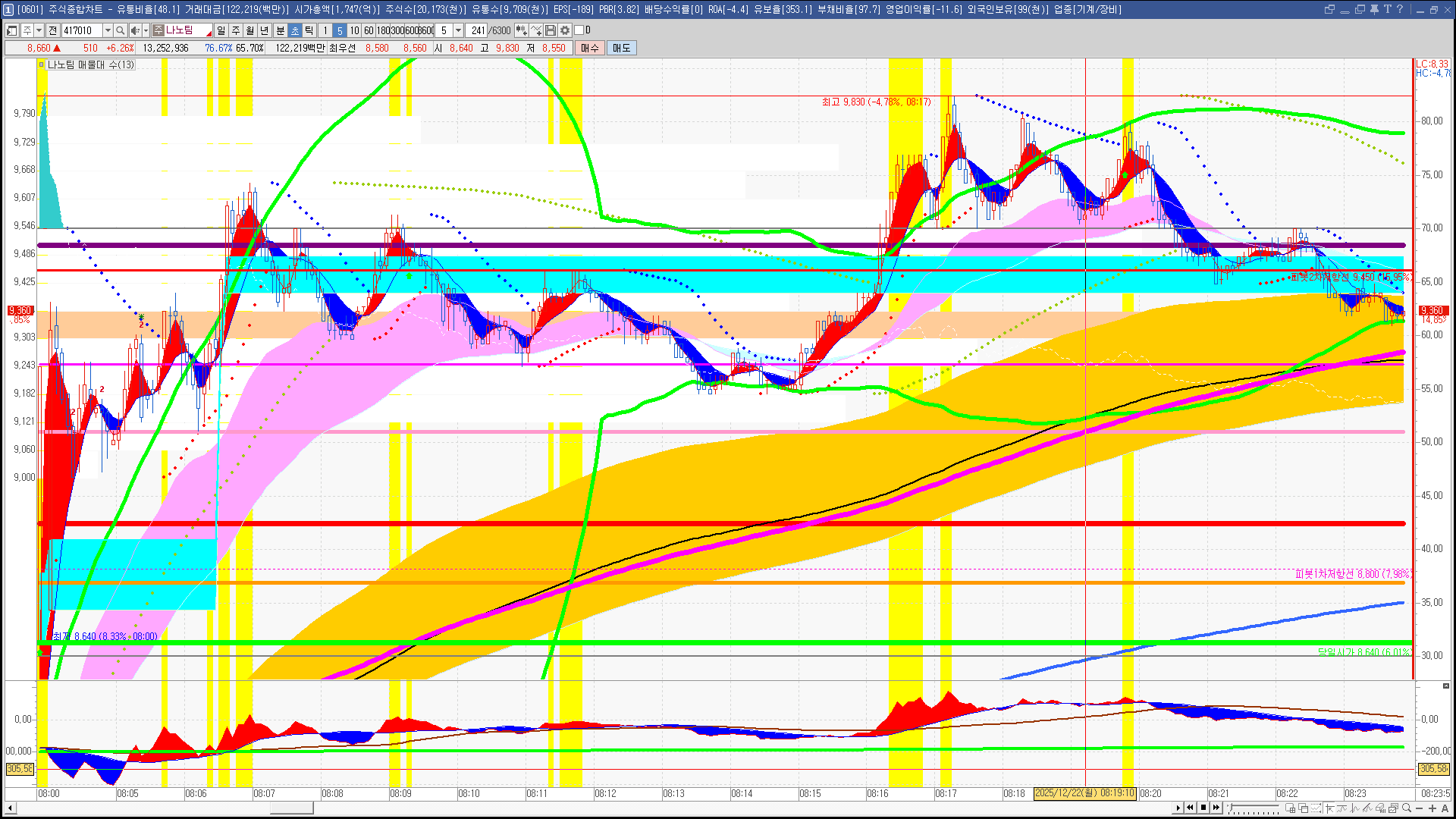The height and width of the screenshot is (819, 1456).
Task: Click the replay speed slider
Action: [x=1253, y=808]
